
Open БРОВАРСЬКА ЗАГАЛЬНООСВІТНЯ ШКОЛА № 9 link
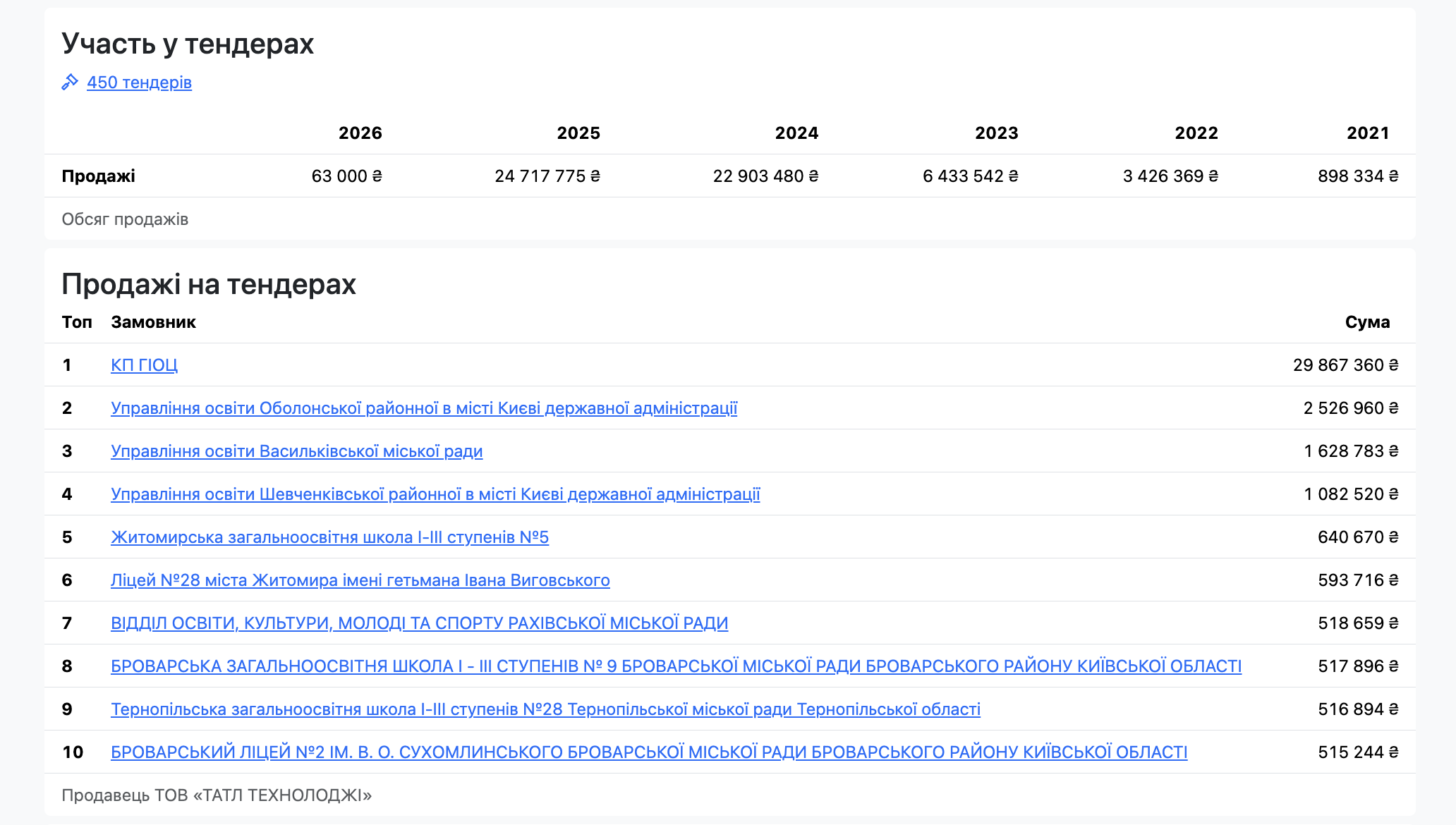[x=676, y=666]
